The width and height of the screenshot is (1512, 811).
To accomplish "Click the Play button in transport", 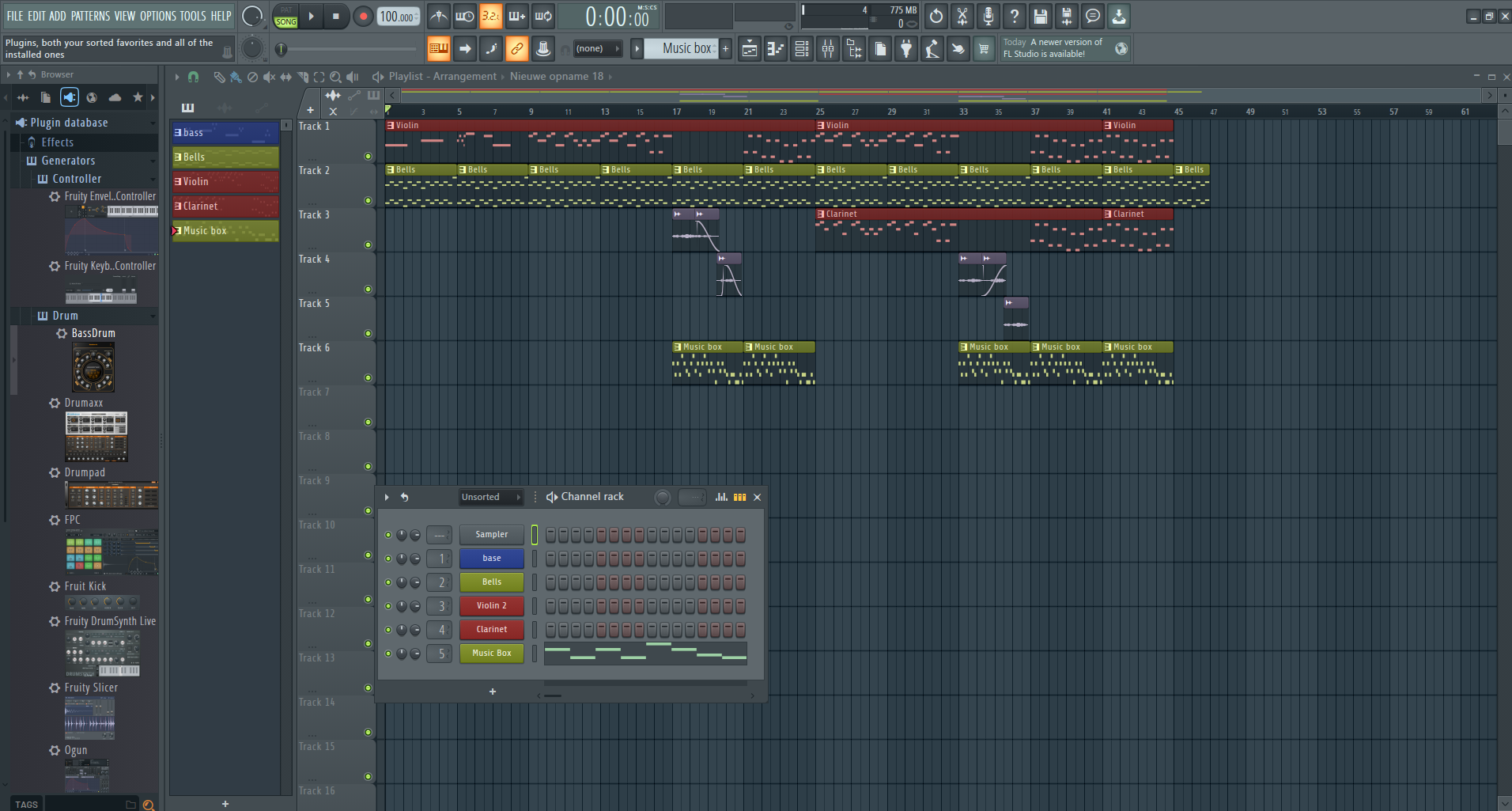I will (x=312, y=16).
